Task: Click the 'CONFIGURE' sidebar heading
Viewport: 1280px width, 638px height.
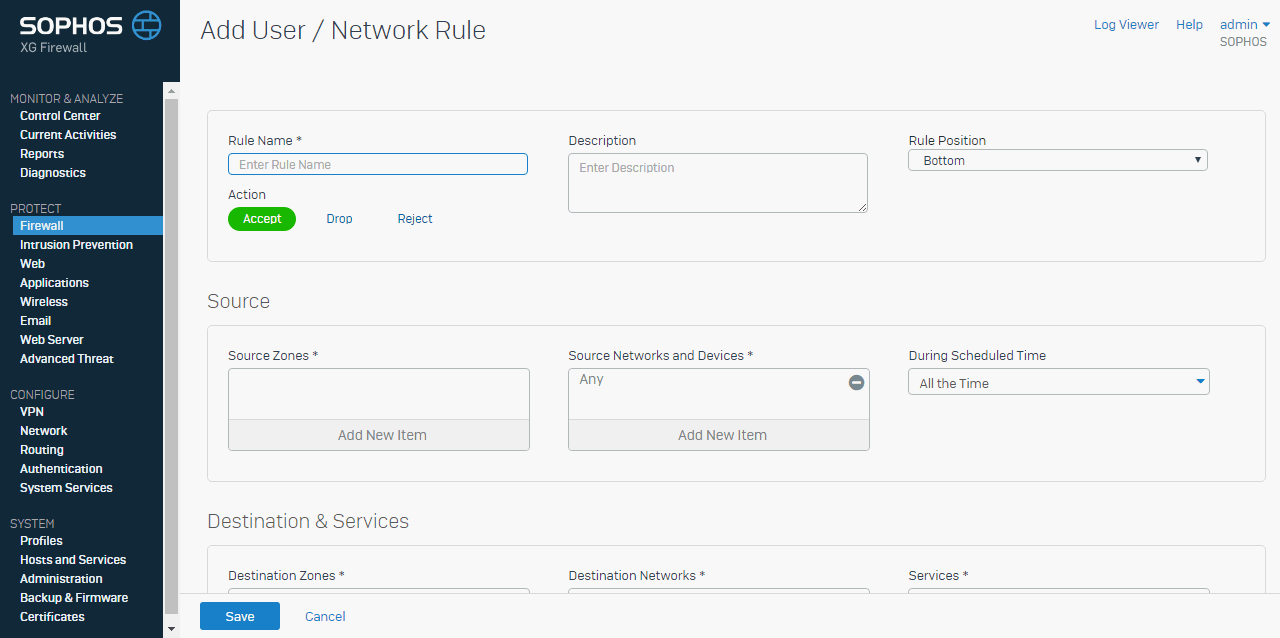Action: [42, 395]
